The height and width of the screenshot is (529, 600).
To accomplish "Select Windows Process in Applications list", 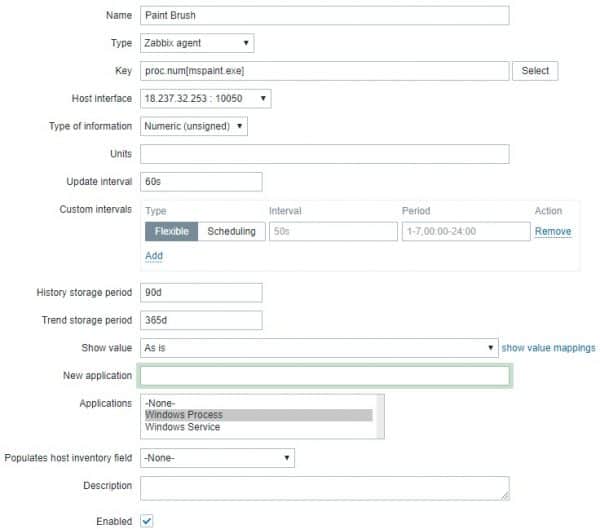I will 259,415.
